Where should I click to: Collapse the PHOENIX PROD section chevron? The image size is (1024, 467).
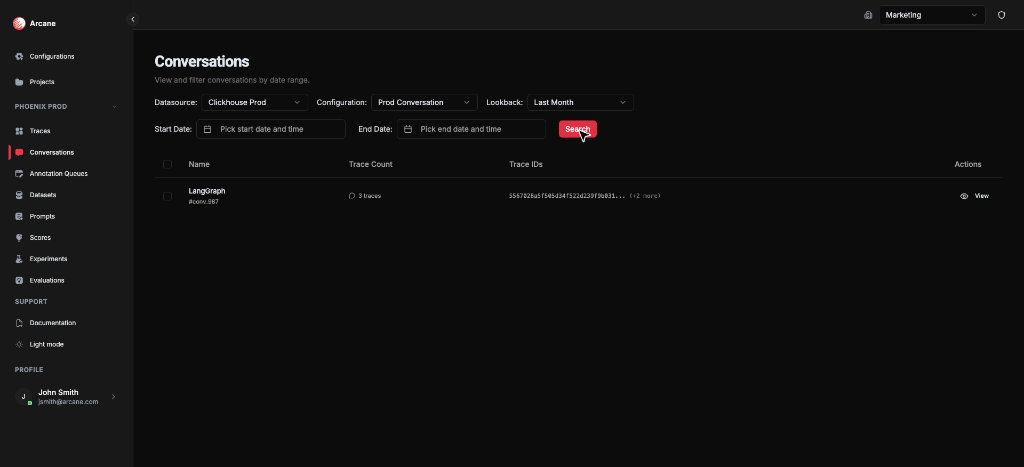[x=114, y=107]
